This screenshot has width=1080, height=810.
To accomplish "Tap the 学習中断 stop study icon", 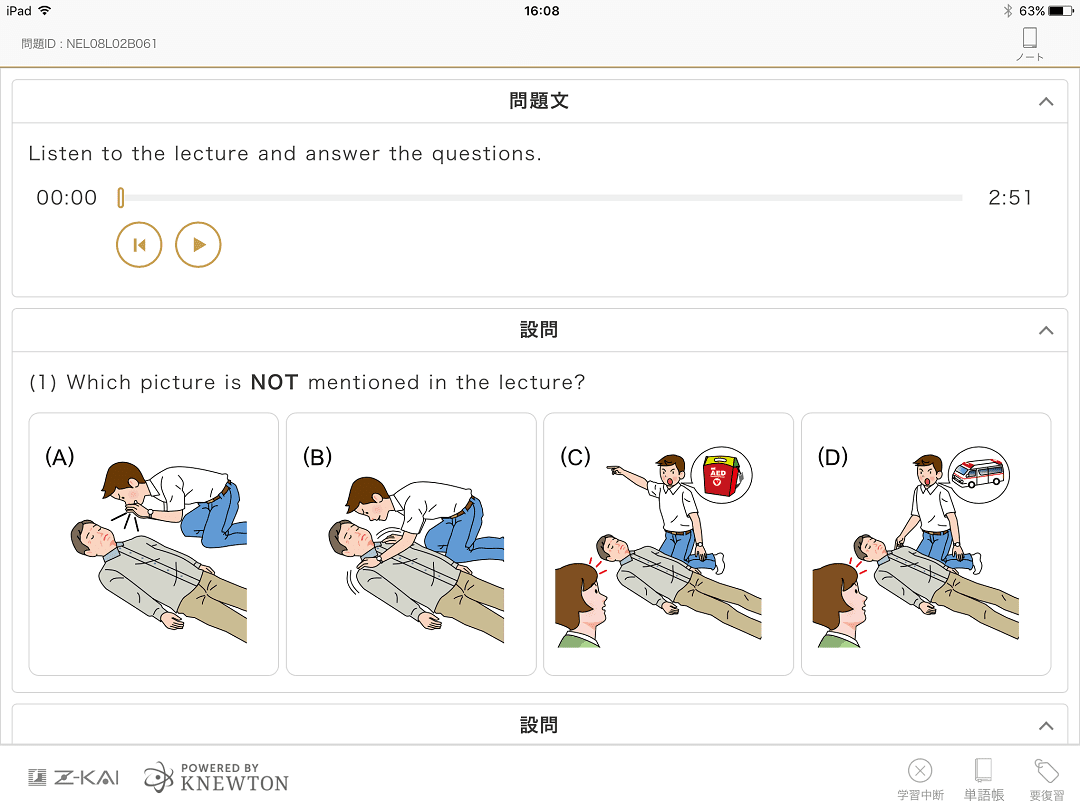I will click(x=920, y=779).
